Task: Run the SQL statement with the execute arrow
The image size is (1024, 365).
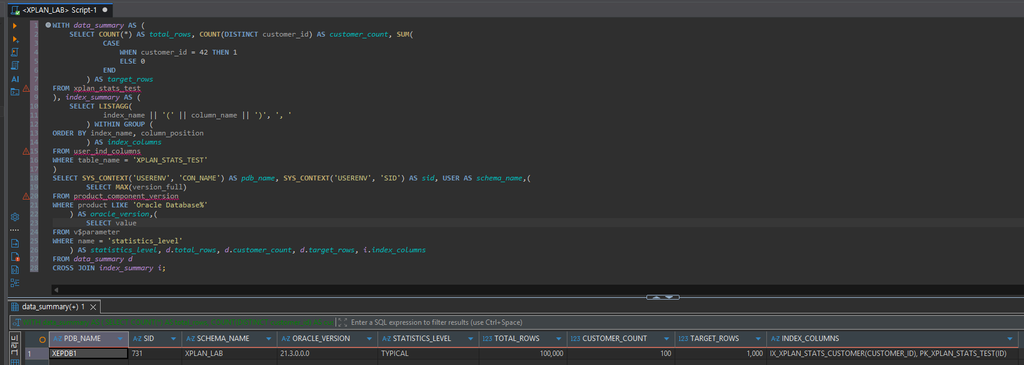Action: [x=15, y=25]
